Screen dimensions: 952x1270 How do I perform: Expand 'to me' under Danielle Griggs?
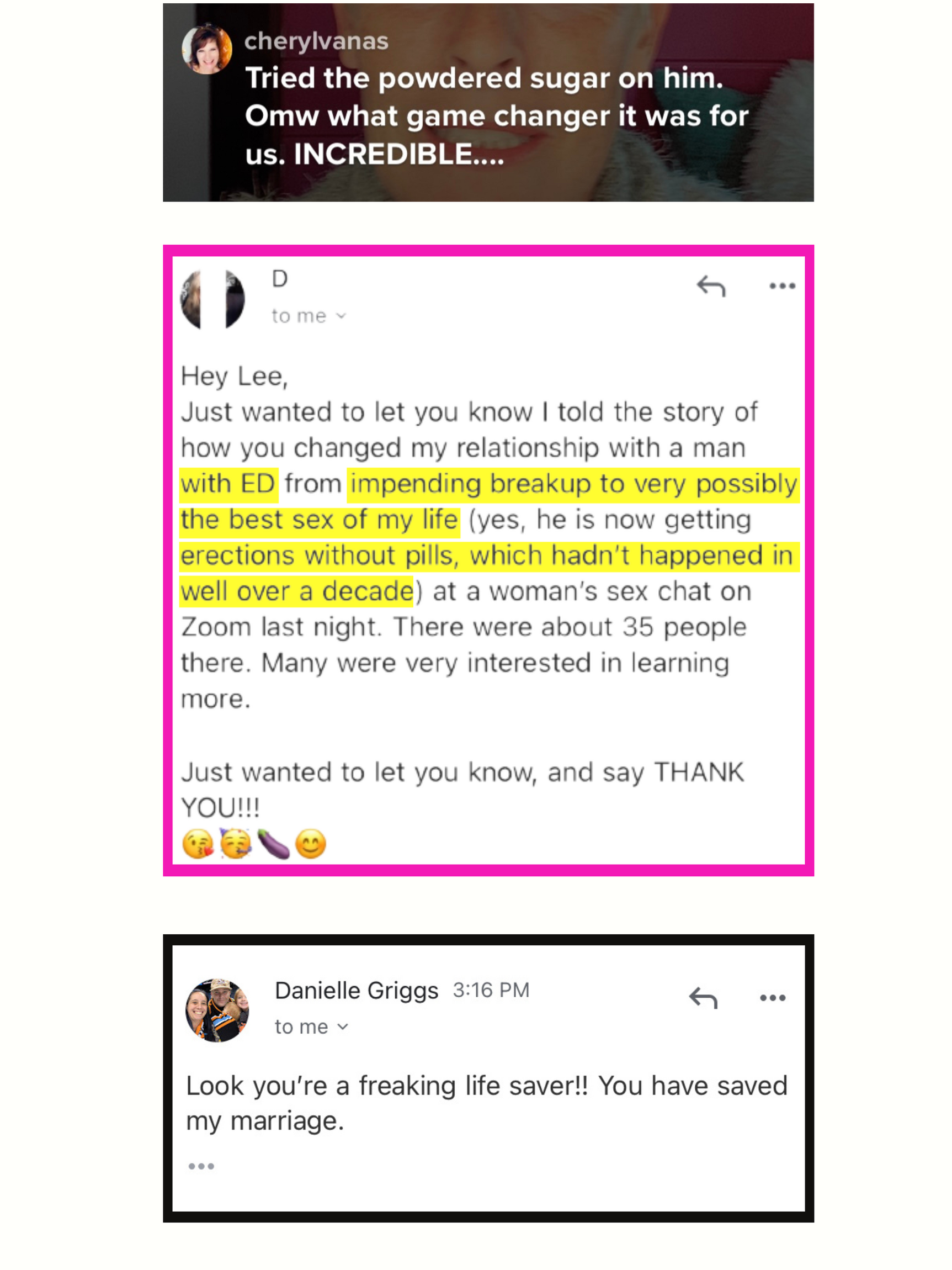click(x=312, y=1026)
